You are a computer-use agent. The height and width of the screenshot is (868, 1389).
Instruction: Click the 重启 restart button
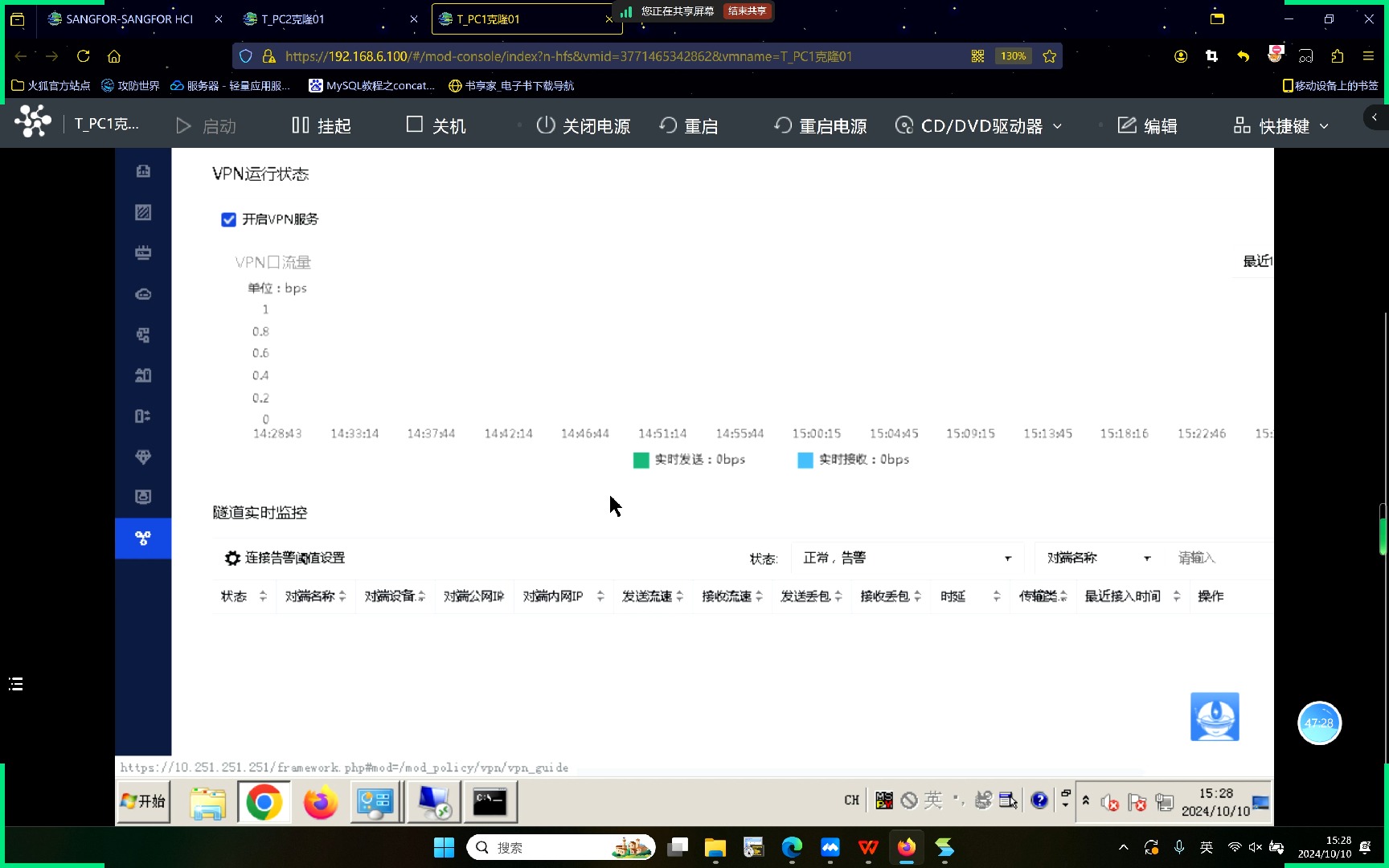(688, 126)
